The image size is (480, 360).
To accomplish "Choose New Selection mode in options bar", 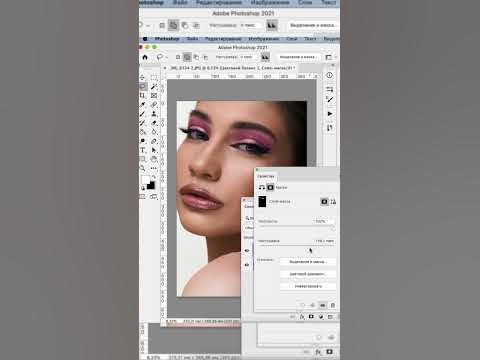I will coord(178,57).
